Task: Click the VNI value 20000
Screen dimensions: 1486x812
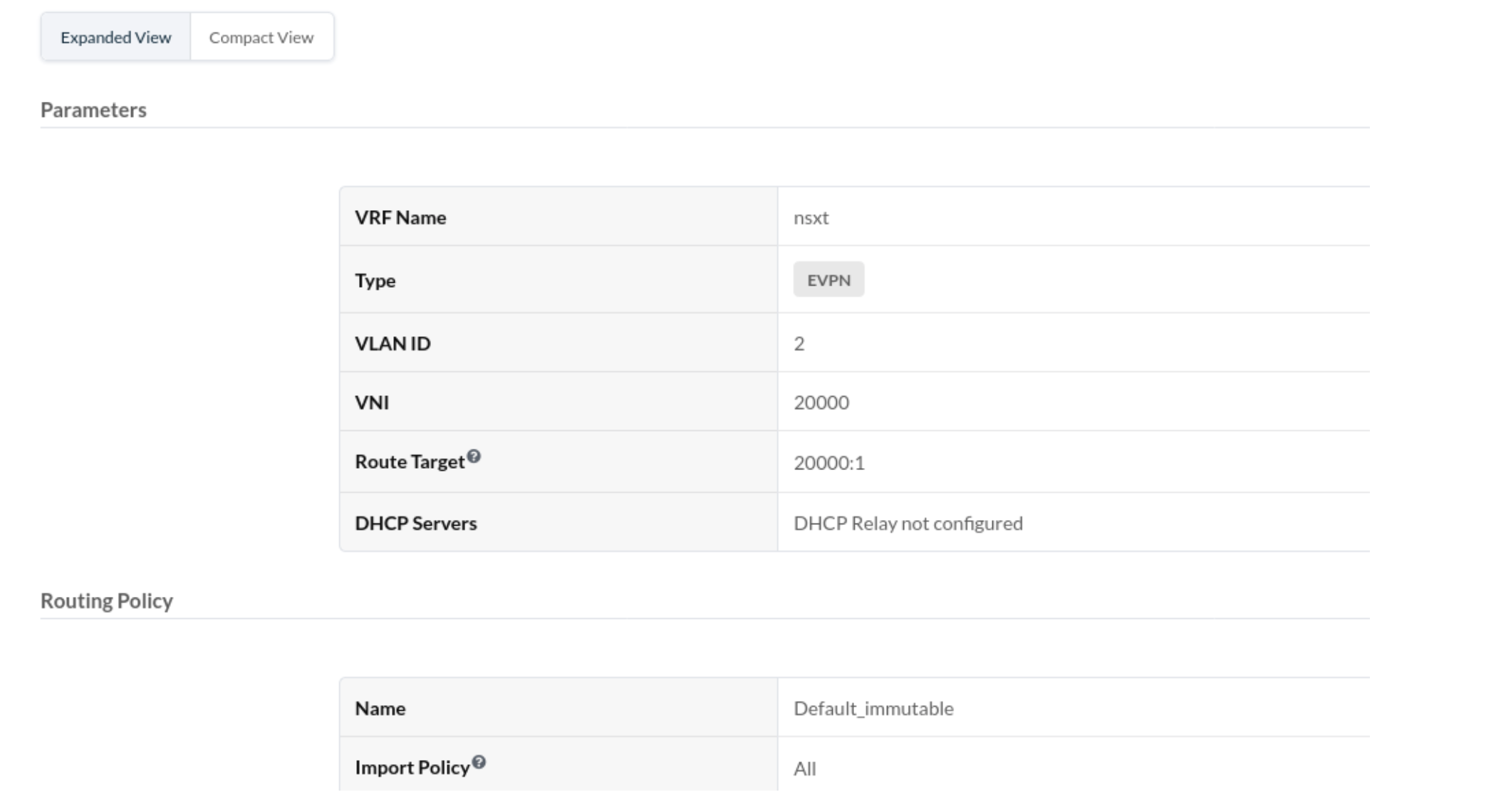Action: point(821,402)
